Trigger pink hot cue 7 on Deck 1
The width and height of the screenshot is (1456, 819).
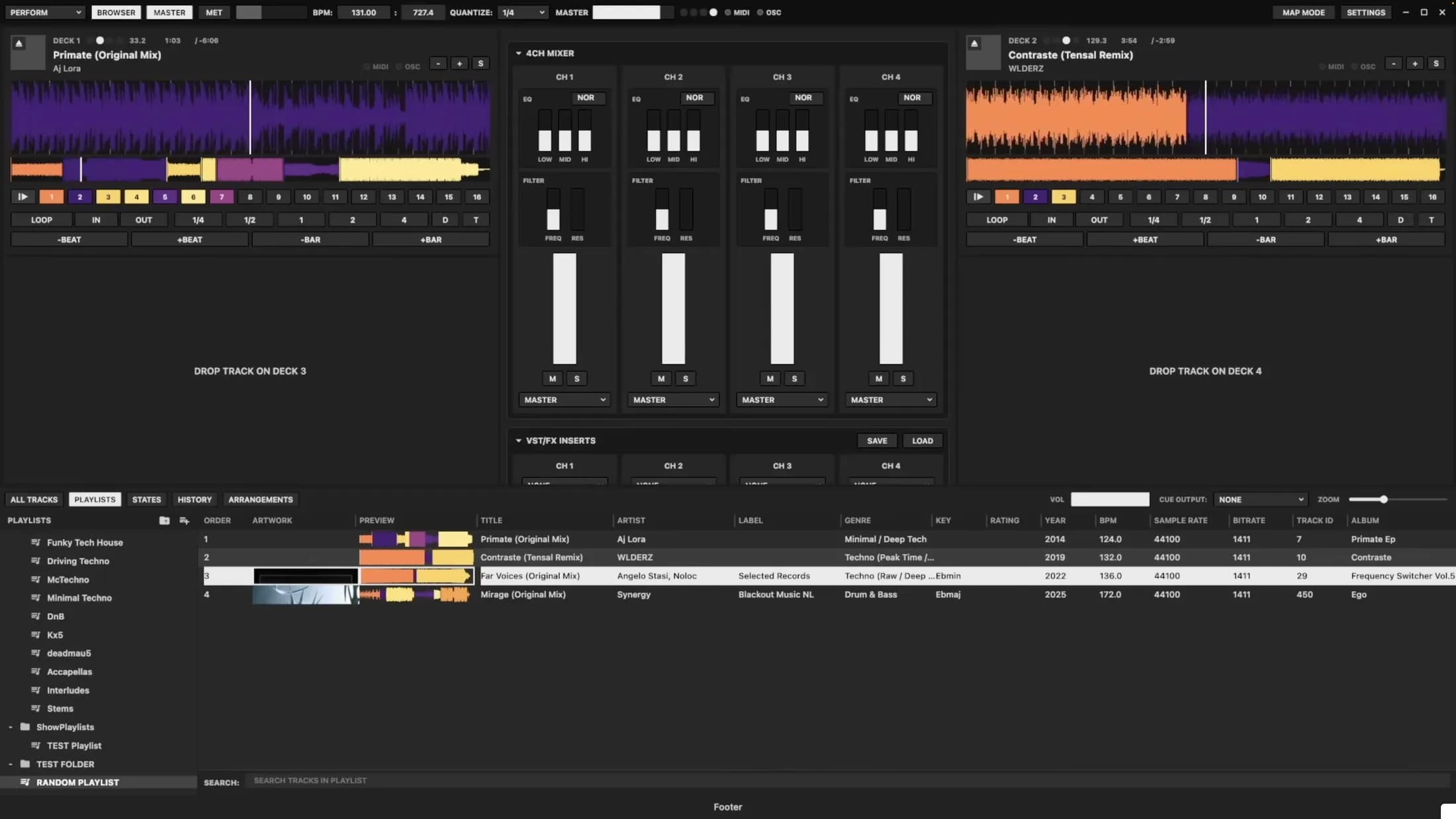[x=222, y=196]
